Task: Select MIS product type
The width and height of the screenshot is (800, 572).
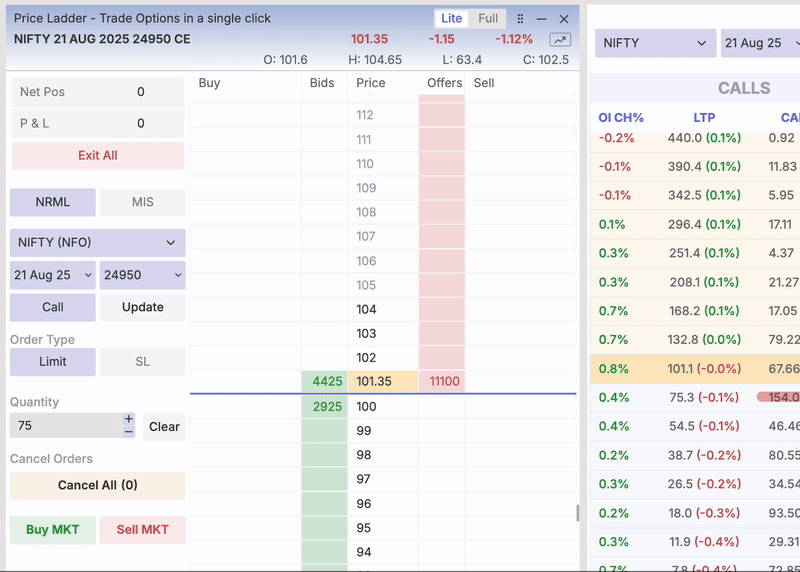Action: 143,202
